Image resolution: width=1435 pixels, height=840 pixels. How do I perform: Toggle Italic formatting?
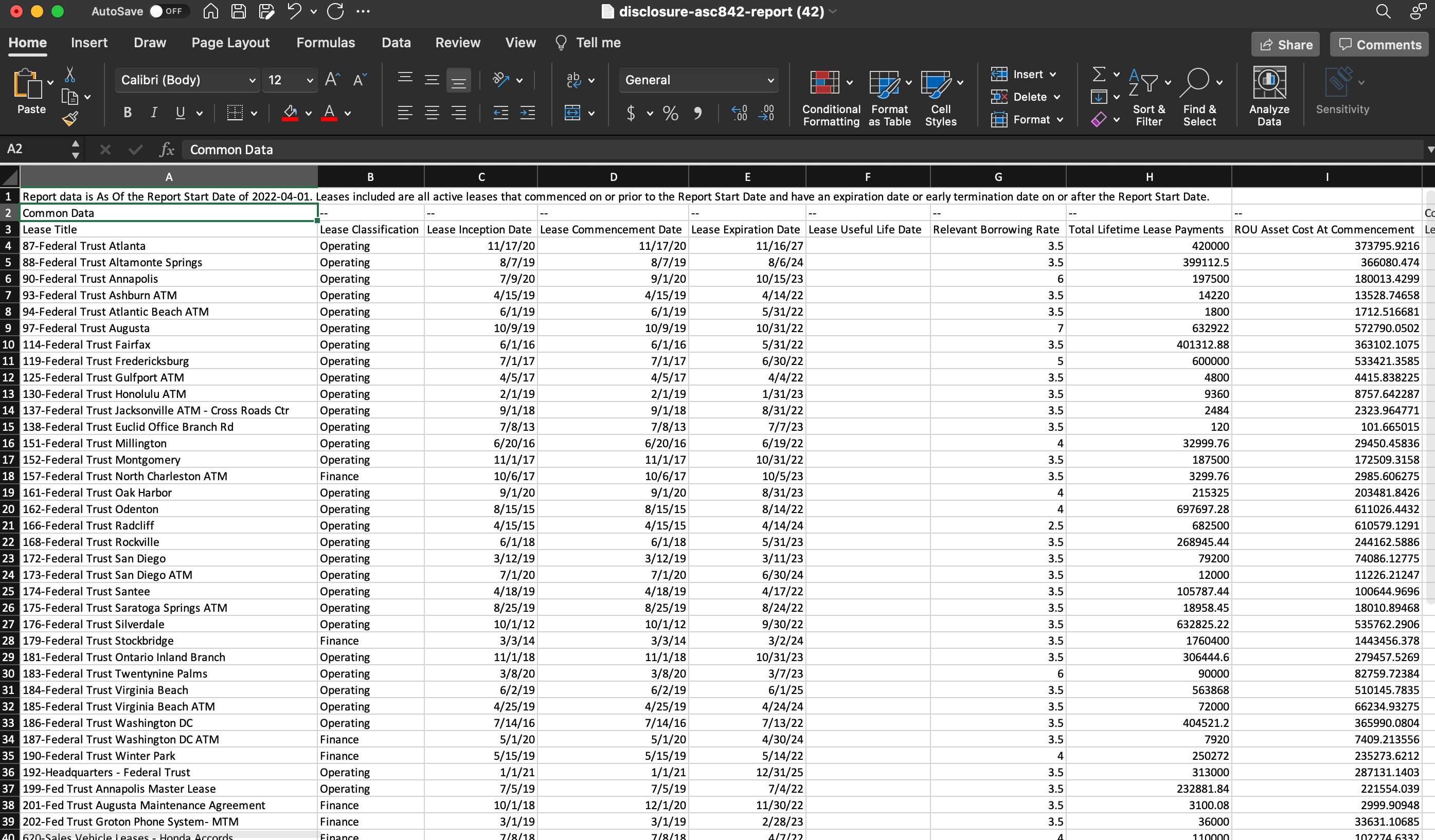pos(154,113)
